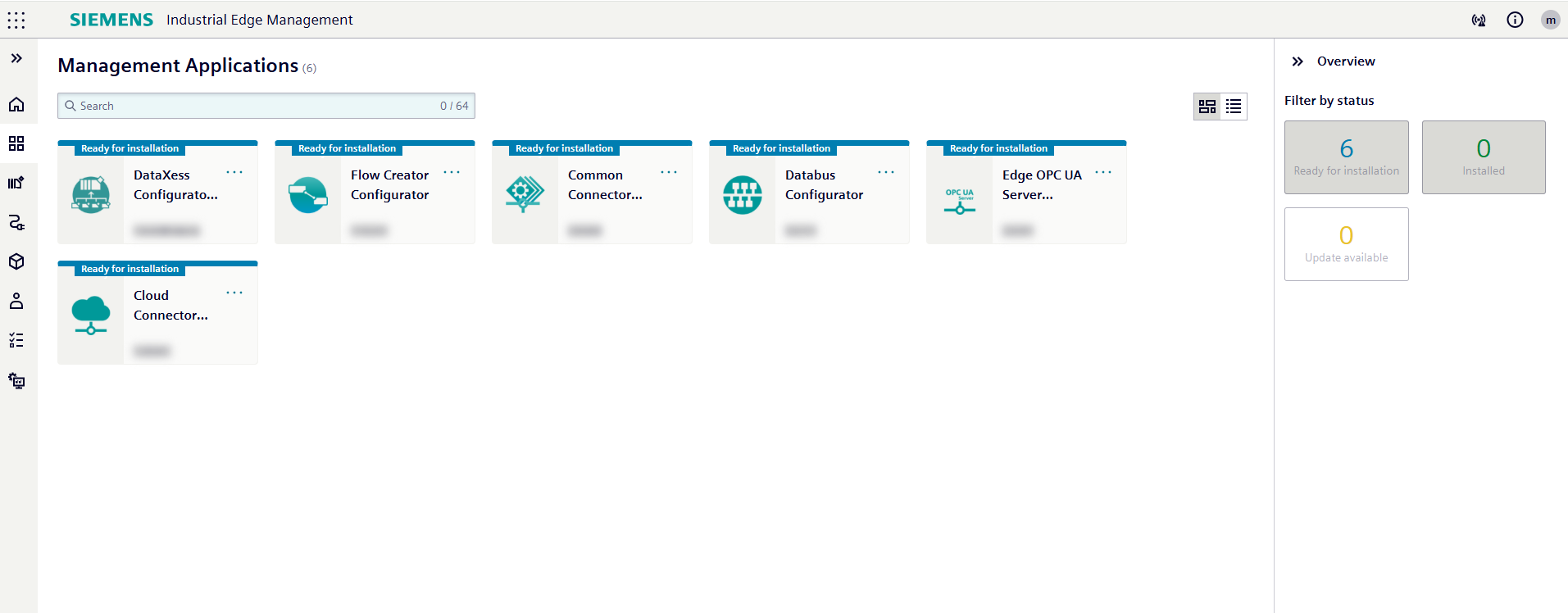Viewport: 1568px width, 613px height.
Task: Select the Flow Creator Configurator title
Action: pos(390,184)
